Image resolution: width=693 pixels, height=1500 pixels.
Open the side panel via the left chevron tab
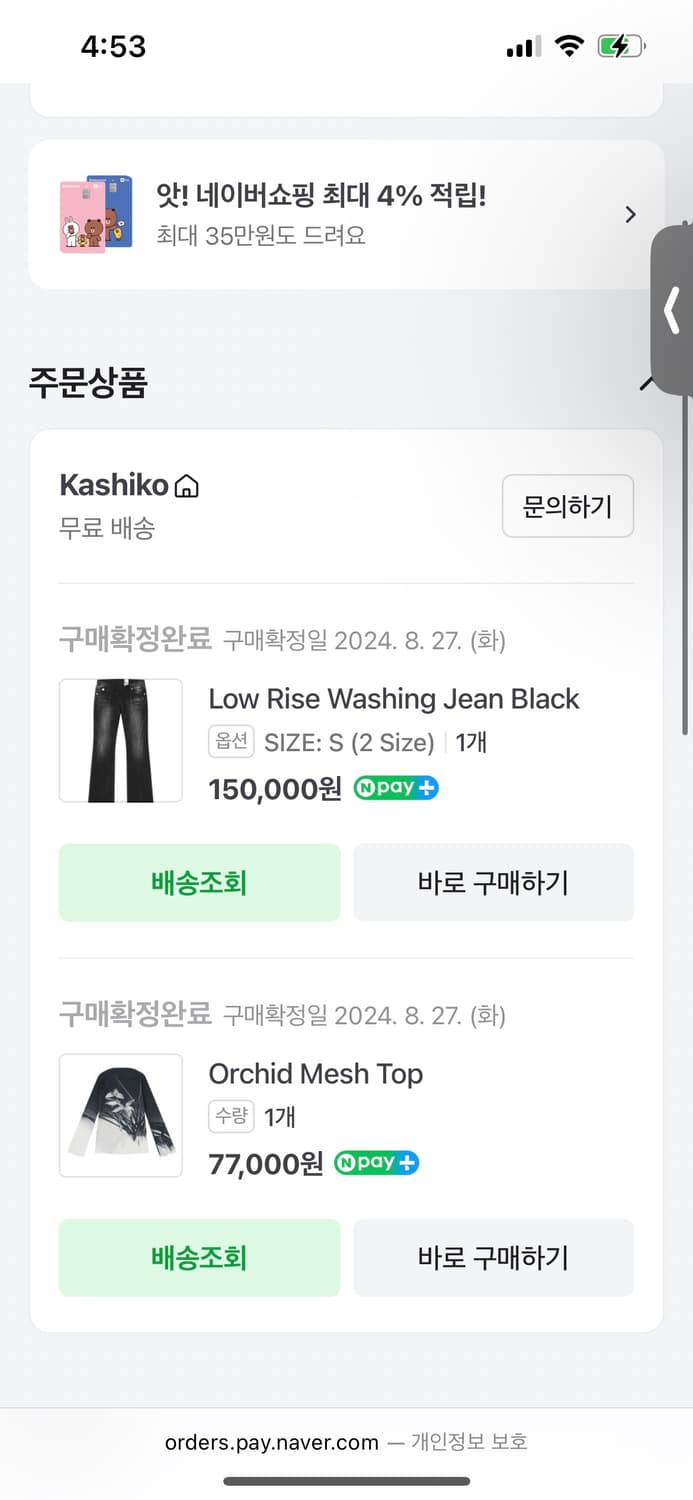672,311
